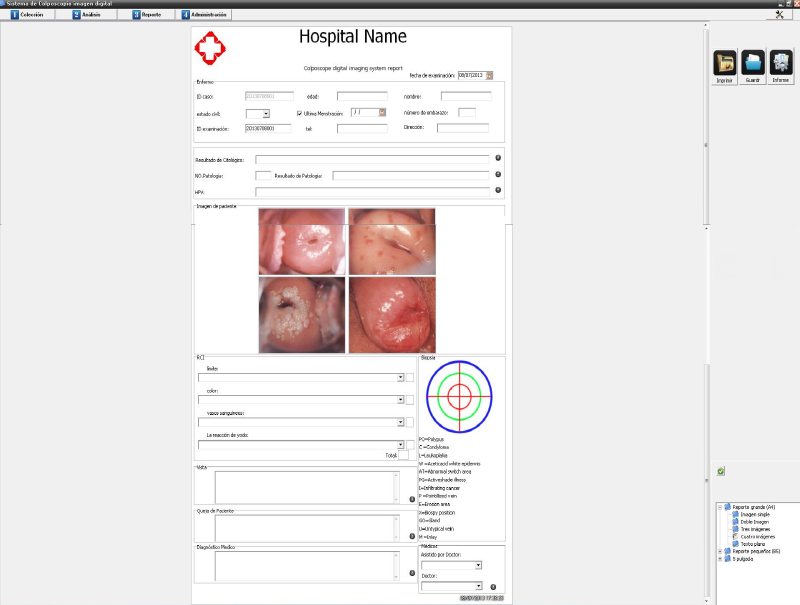Click the nombre input field

click(x=466, y=96)
